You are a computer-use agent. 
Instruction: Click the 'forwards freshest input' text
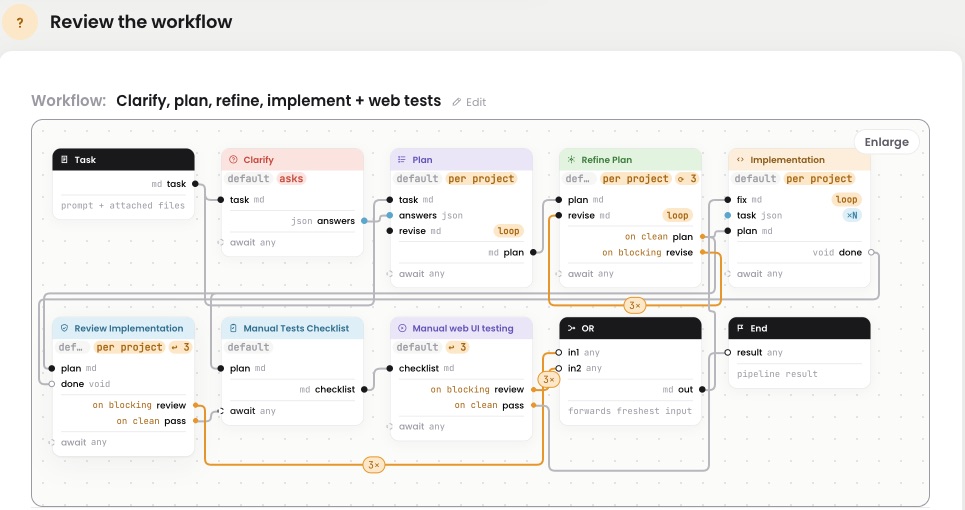click(630, 411)
